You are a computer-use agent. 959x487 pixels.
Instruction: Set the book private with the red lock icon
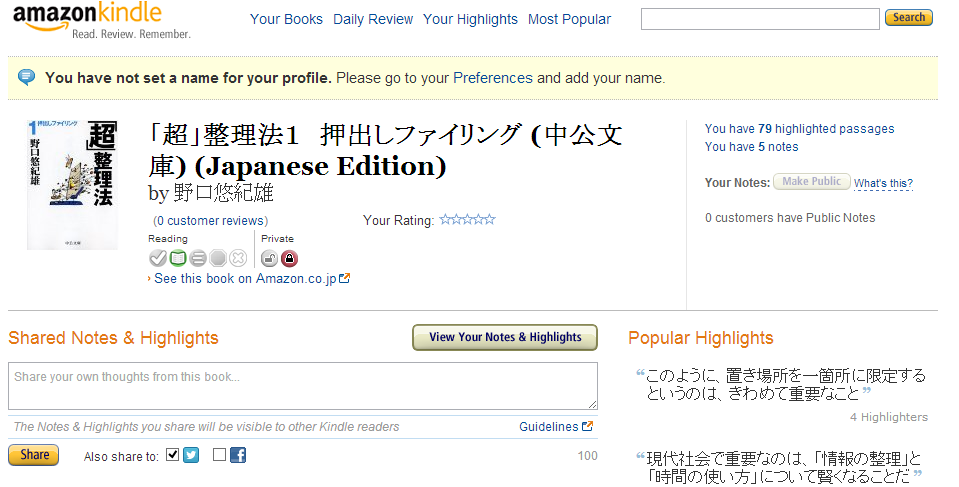(x=289, y=258)
